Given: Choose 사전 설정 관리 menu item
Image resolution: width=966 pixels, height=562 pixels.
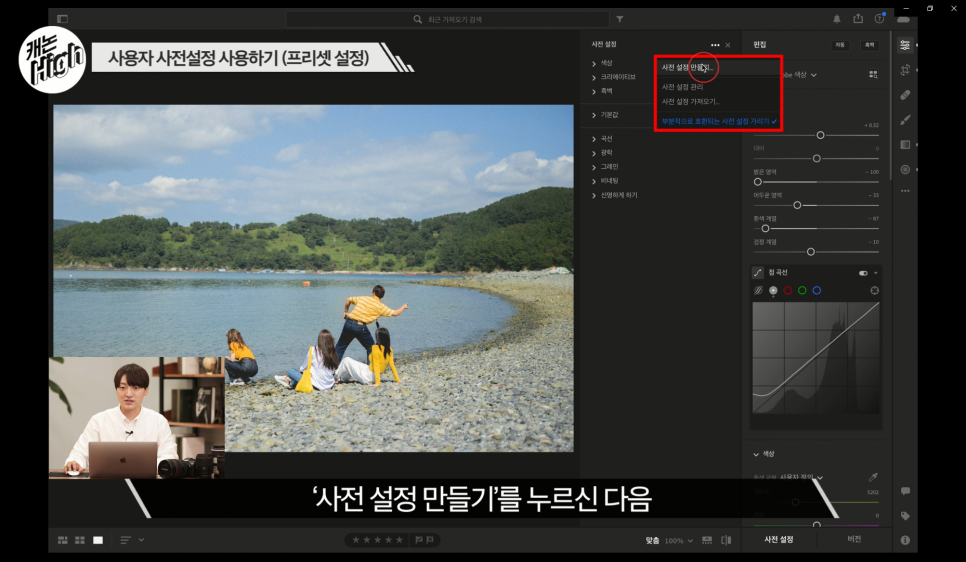Looking at the screenshot, I should 682,87.
